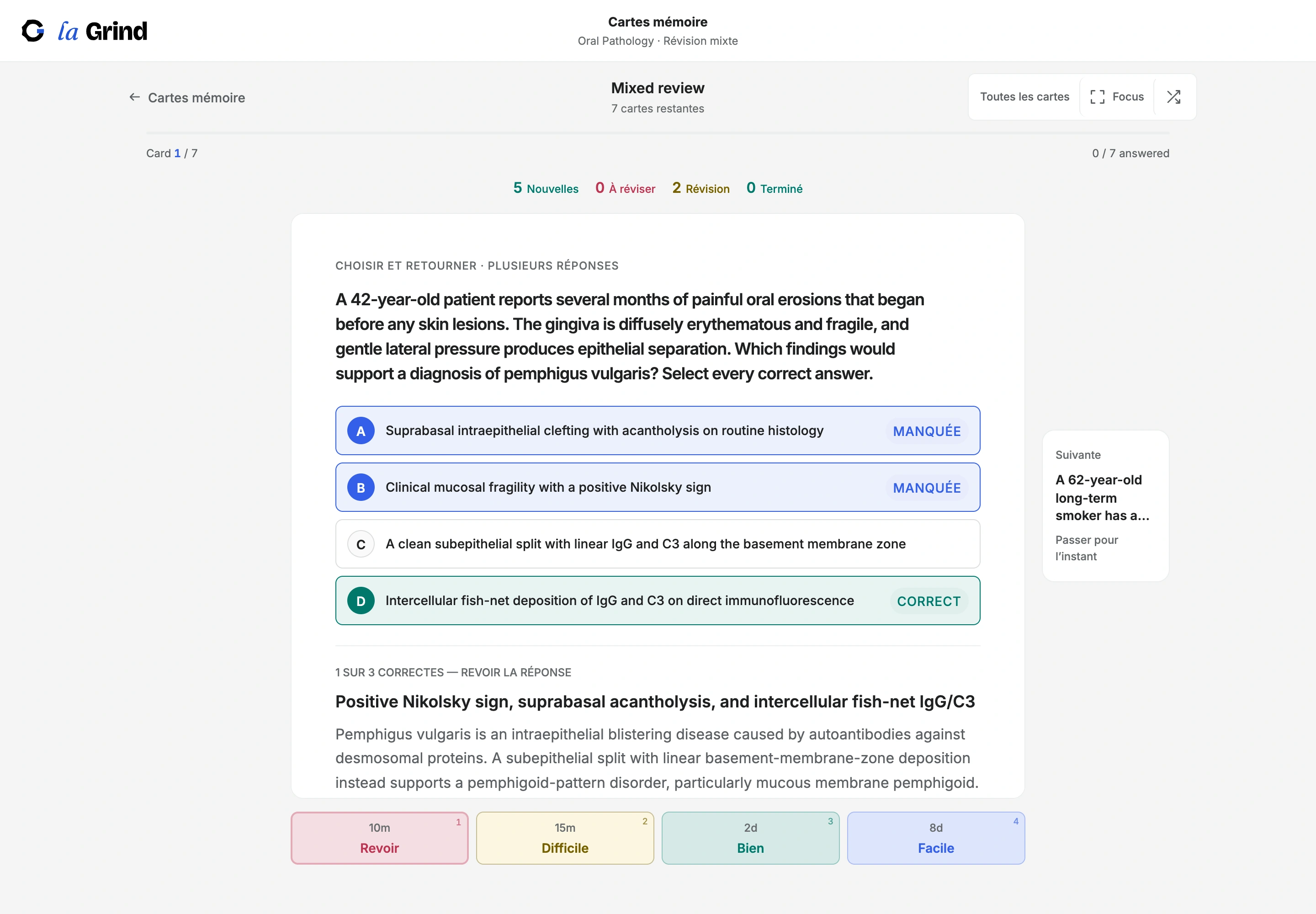Click the 2 Révision counter
Viewport: 1316px width, 914px height.
[x=701, y=188]
